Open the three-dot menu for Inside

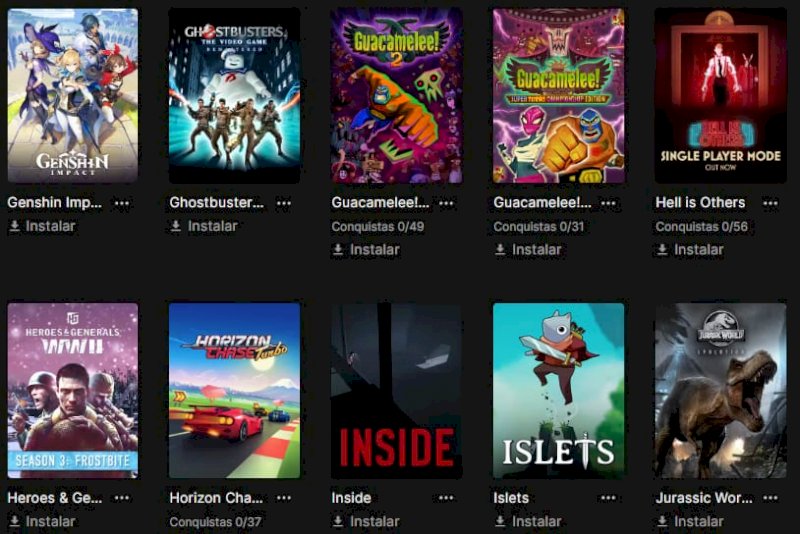pos(446,498)
